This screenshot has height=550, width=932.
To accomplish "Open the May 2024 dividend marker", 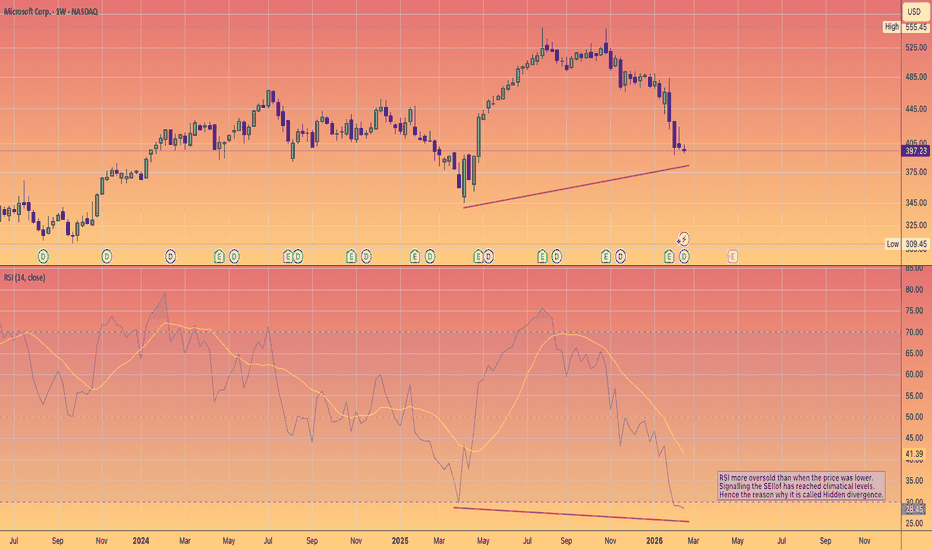I will tap(234, 256).
